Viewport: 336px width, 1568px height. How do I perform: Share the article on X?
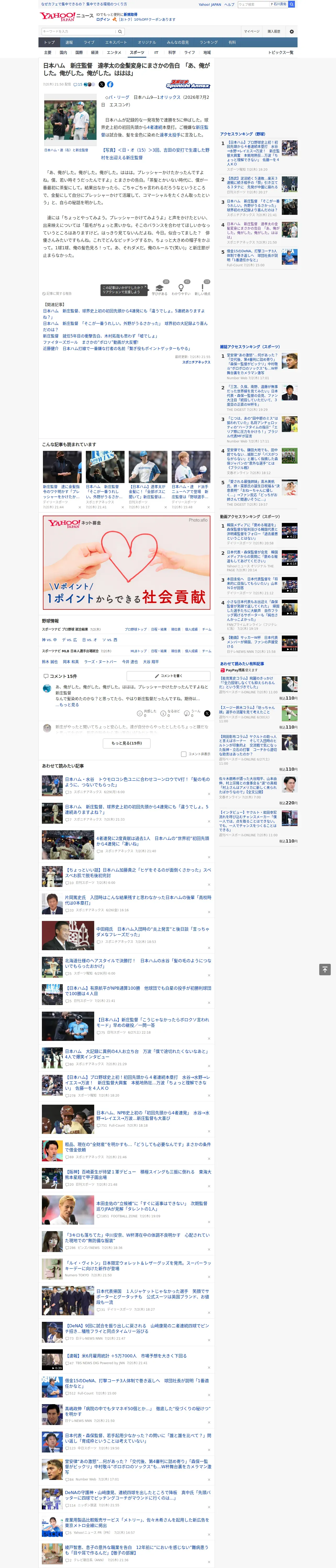[x=102, y=85]
